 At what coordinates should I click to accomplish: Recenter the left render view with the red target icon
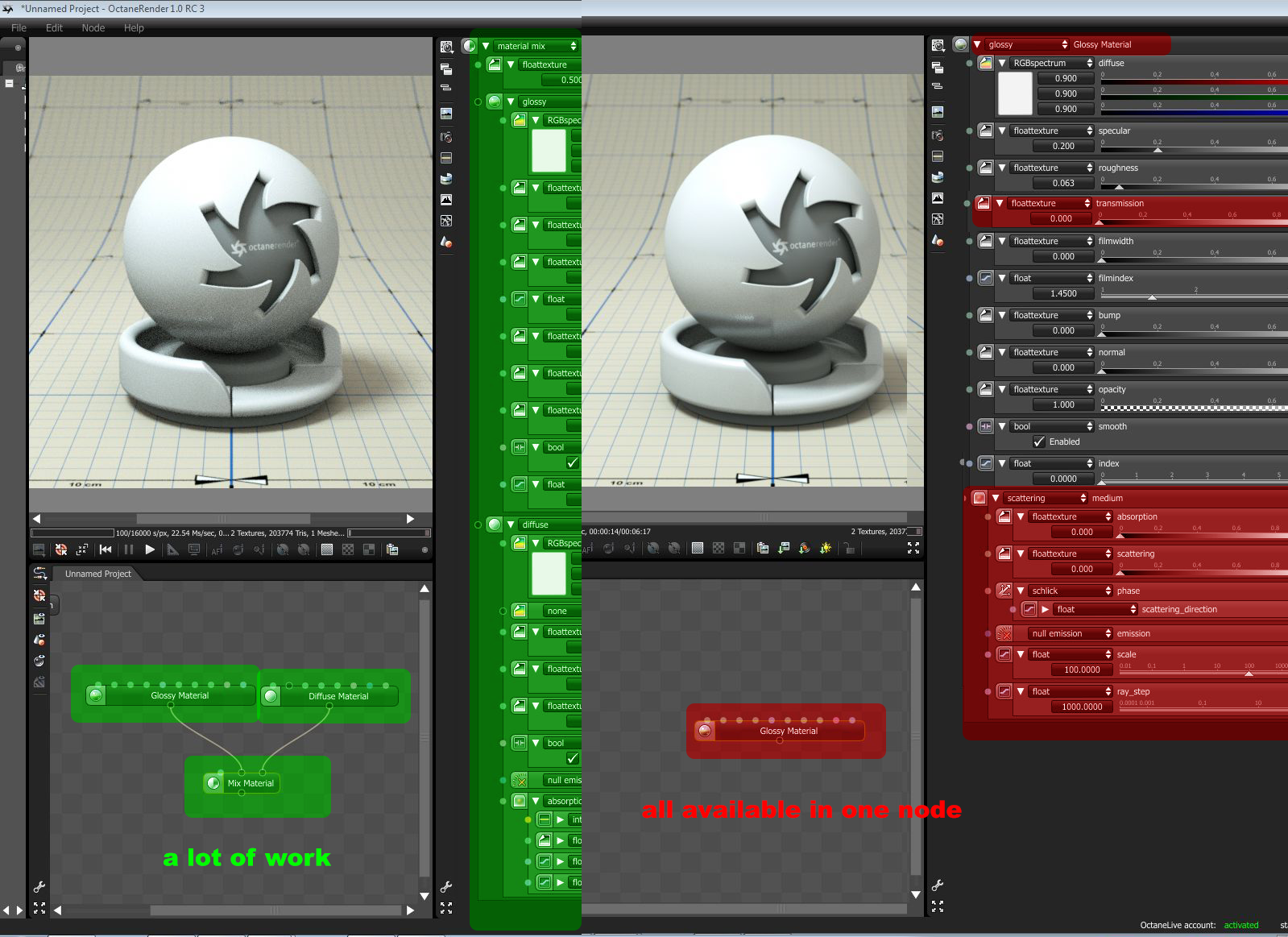pyautogui.click(x=61, y=549)
